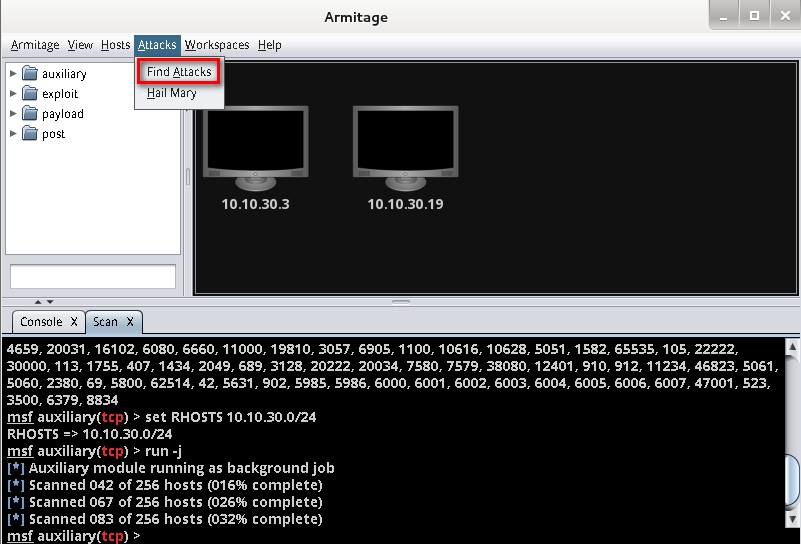Close the Scan tab with X
801x544 pixels.
pos(130,322)
